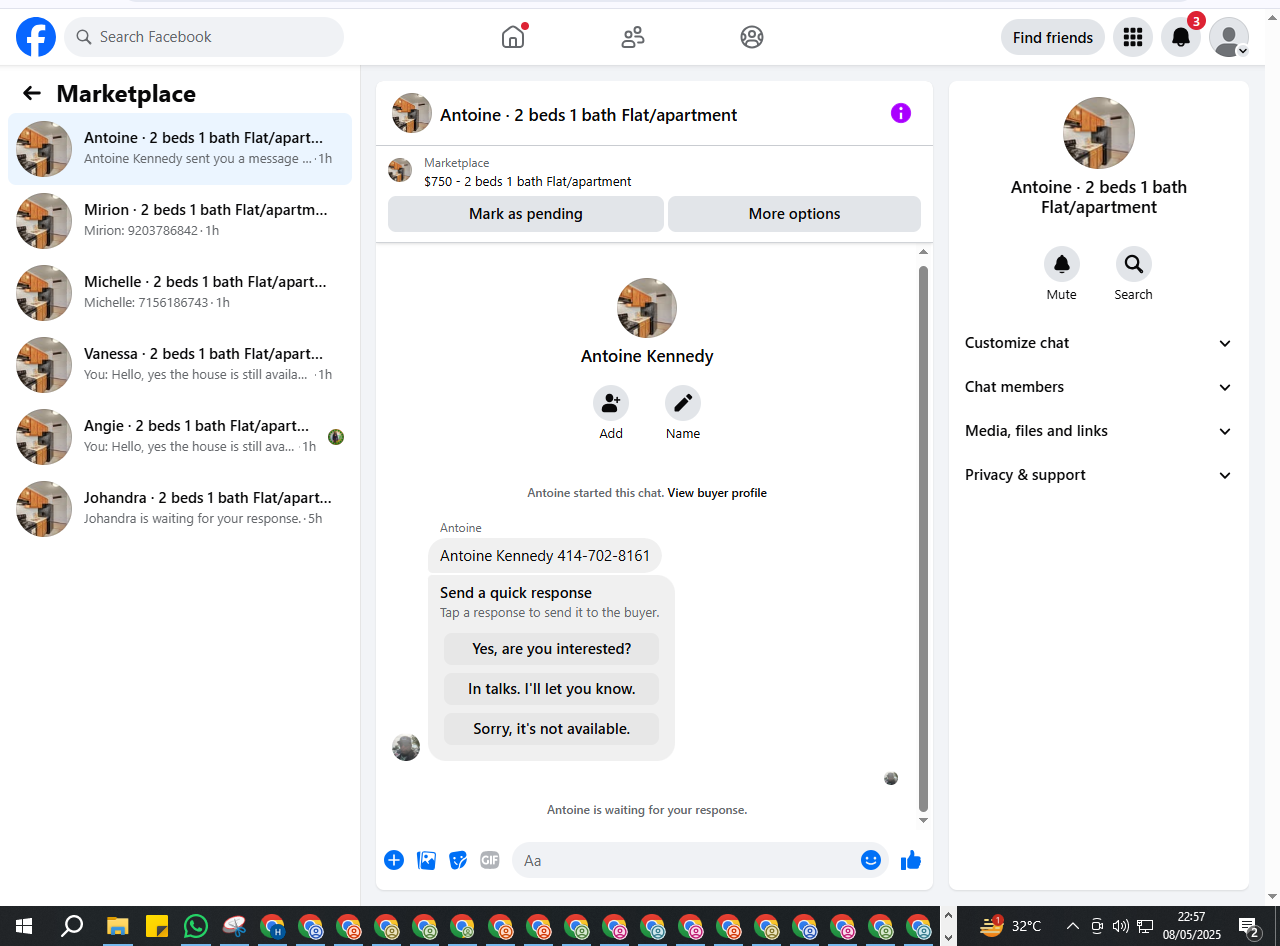Expand the Chat members section
Viewport: 1280px width, 946px height.
[x=1099, y=387]
